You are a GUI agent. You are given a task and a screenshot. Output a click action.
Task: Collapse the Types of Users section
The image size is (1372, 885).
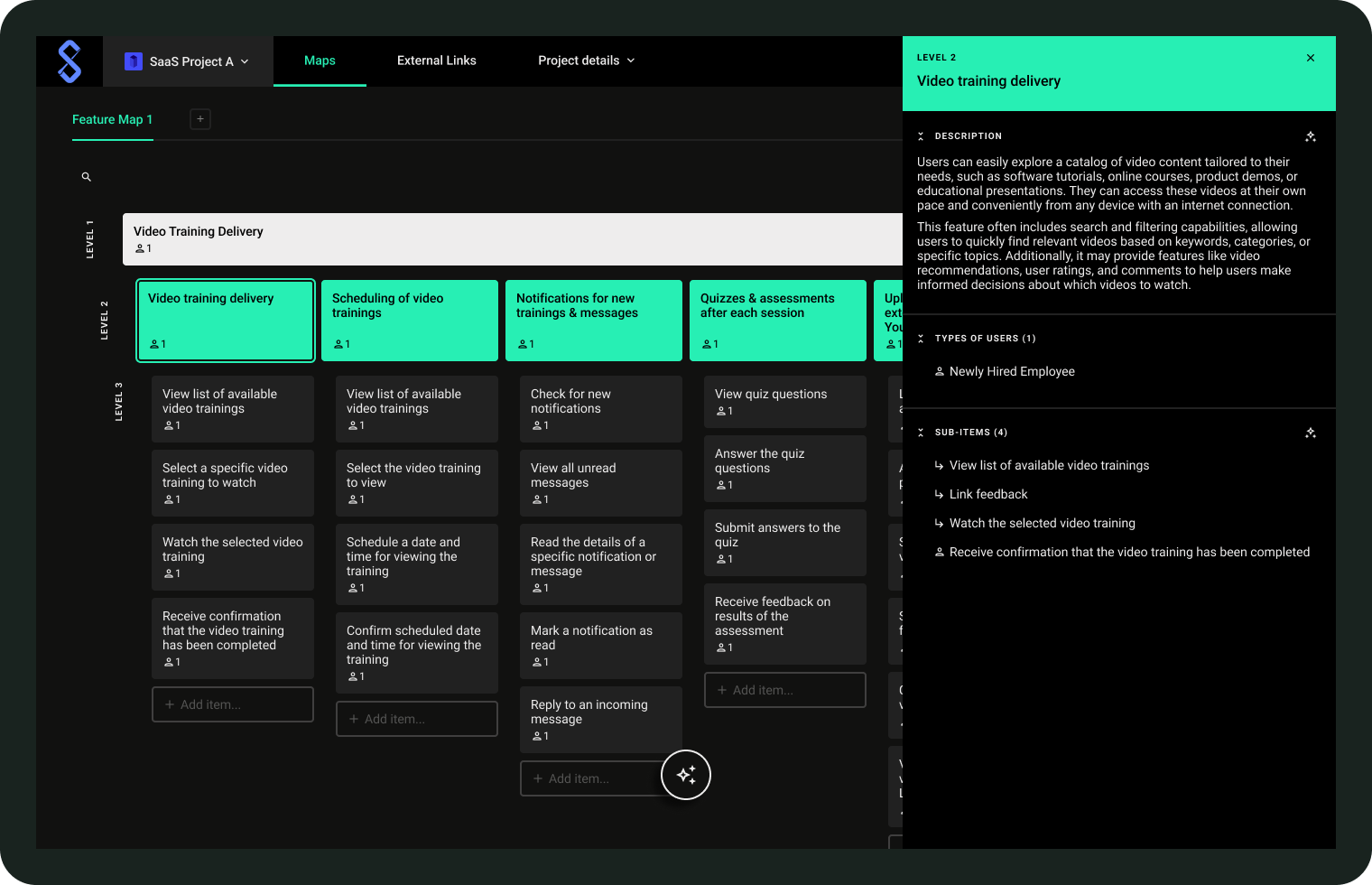pyautogui.click(x=921, y=339)
